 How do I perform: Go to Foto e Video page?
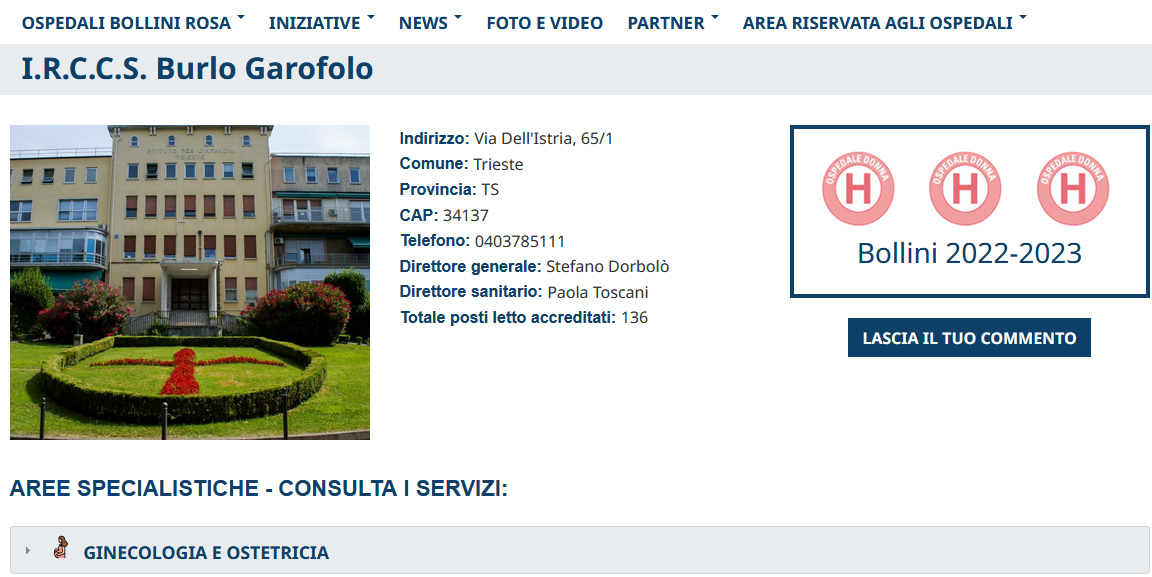(x=544, y=23)
